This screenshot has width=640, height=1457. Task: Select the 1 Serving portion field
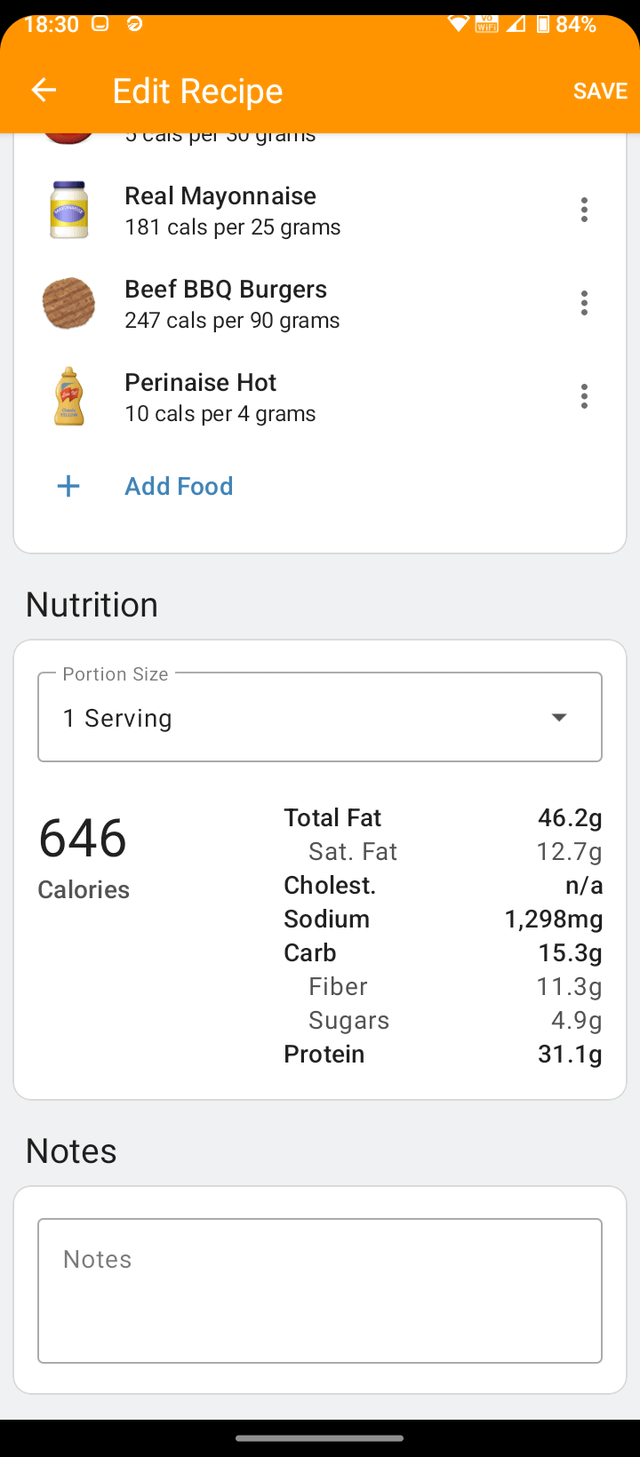pyautogui.click(x=300, y=718)
